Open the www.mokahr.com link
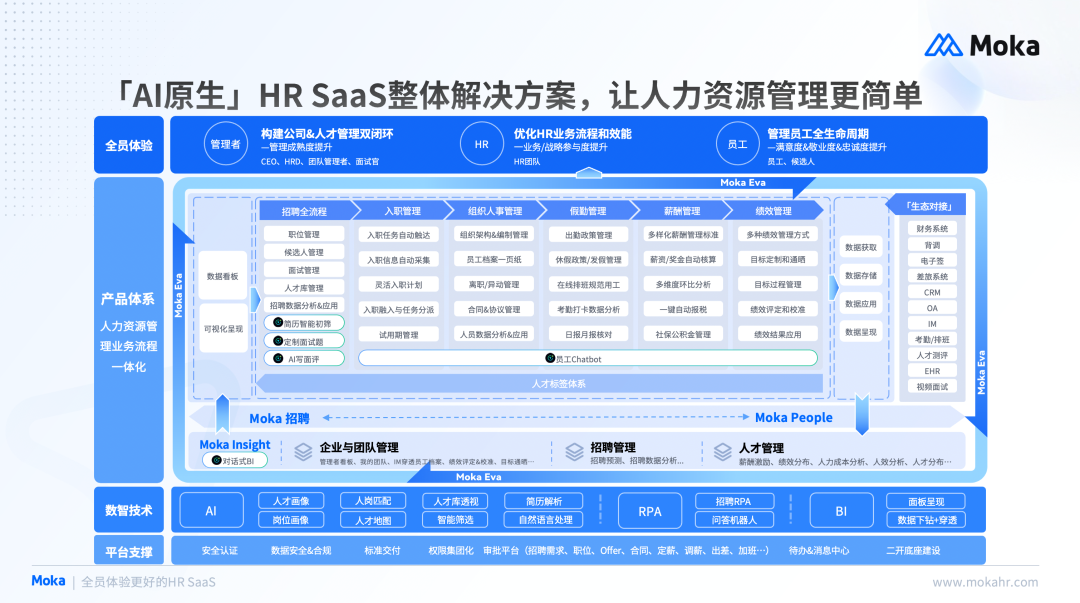1080x603 pixels. tap(985, 582)
